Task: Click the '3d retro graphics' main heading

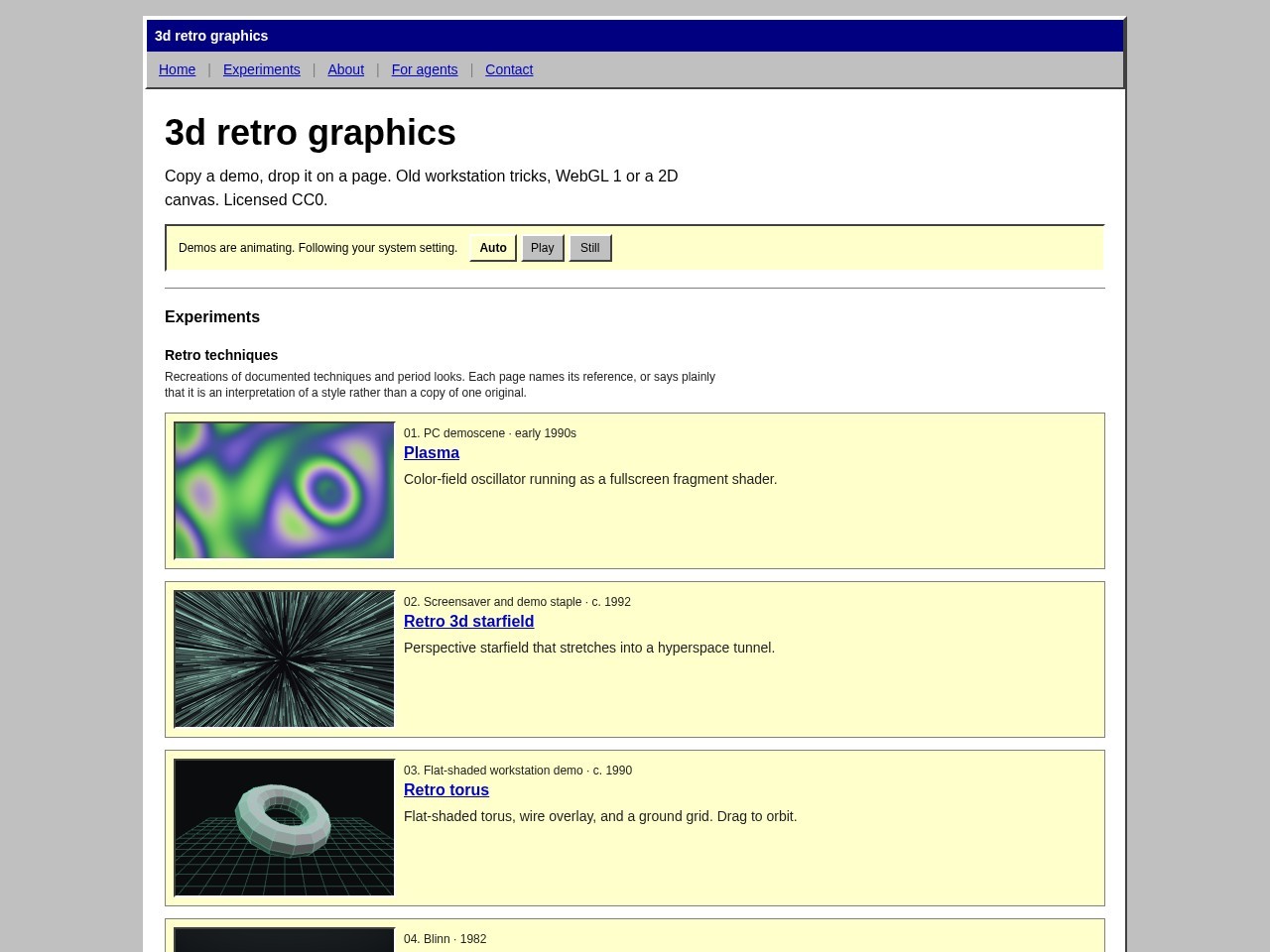Action: 311,133
